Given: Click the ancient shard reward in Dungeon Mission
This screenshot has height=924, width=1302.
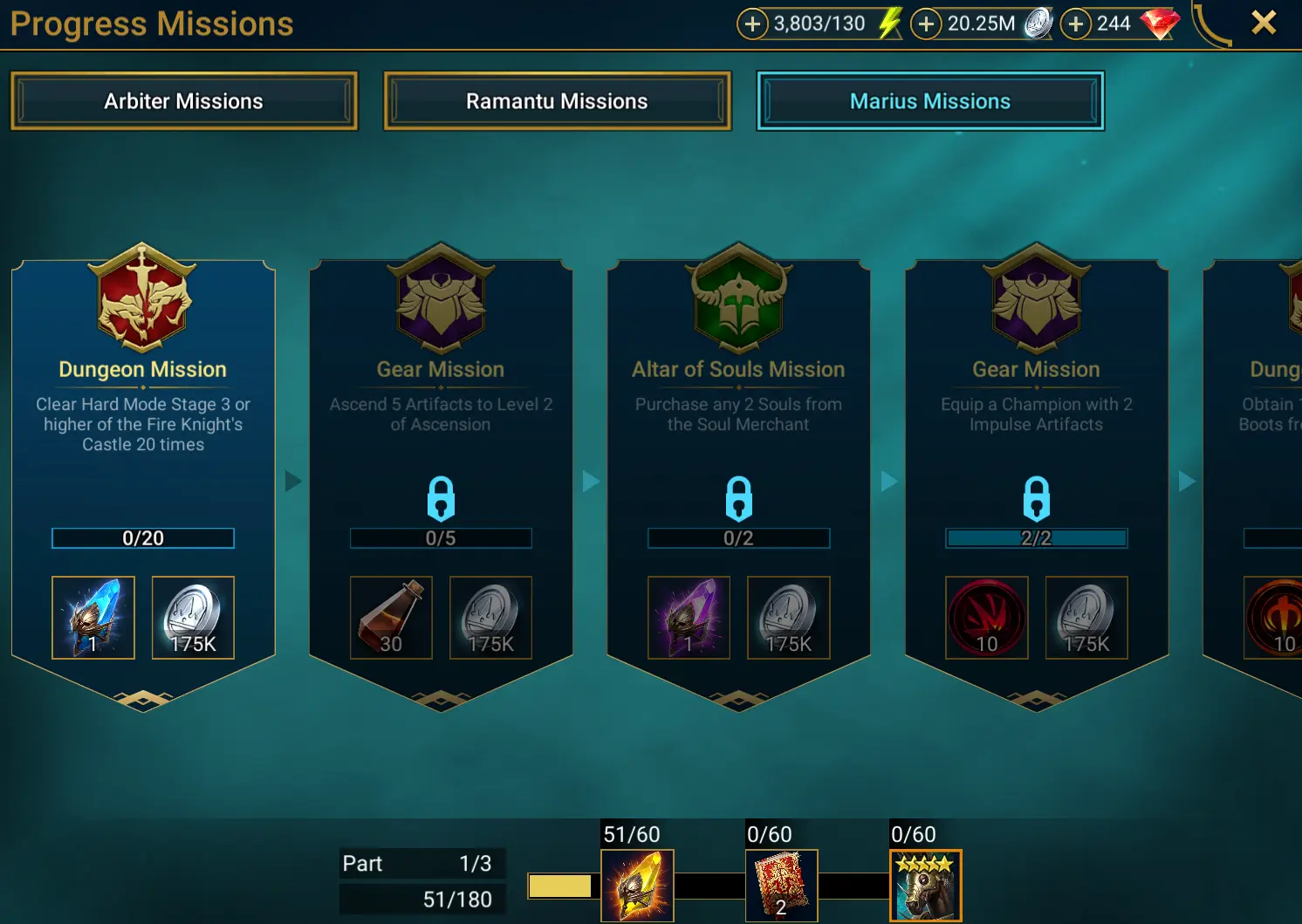Looking at the screenshot, I should click(93, 618).
